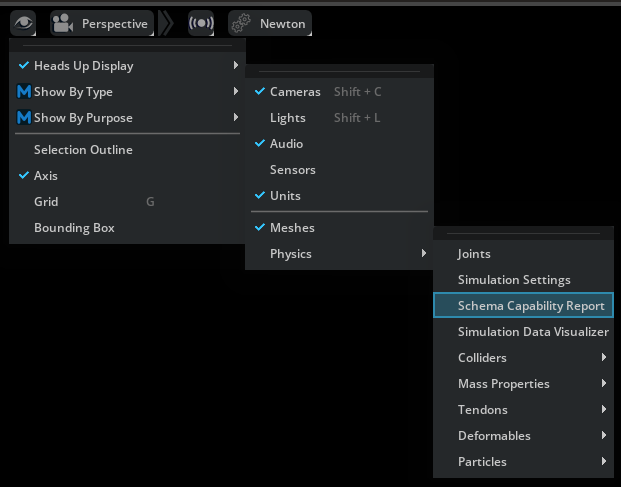Enable Sensors visibility option
The image size is (621, 487).
click(339, 170)
